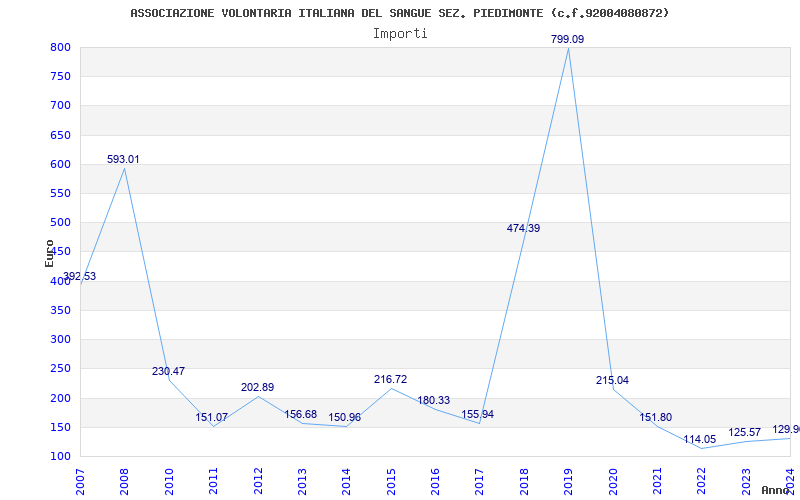Click the 593.01 data label
Screen dimensions: 800x500
(x=123, y=159)
